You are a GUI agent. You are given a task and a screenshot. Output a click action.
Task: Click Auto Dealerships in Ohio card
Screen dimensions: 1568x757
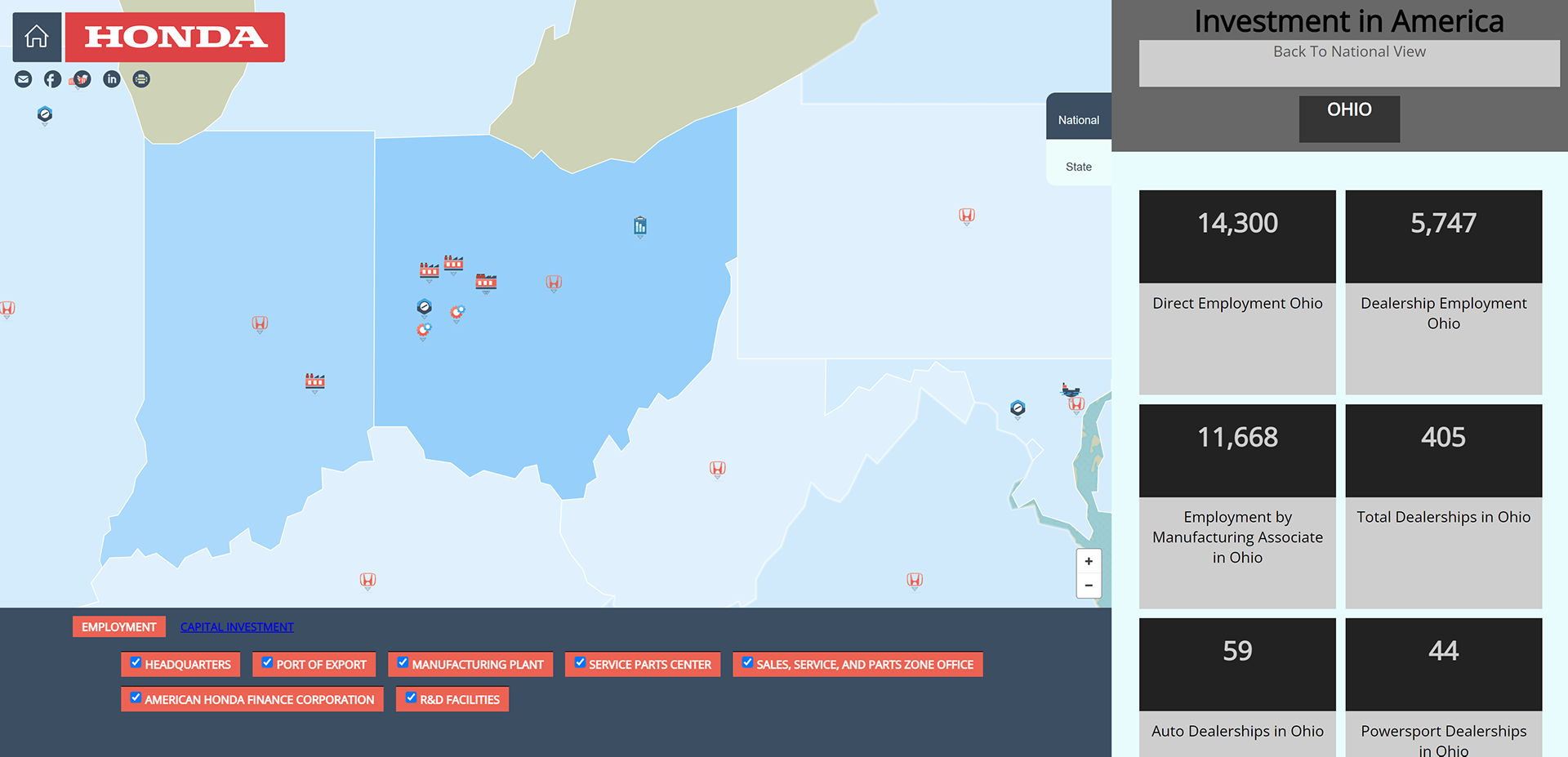pos(1237,688)
